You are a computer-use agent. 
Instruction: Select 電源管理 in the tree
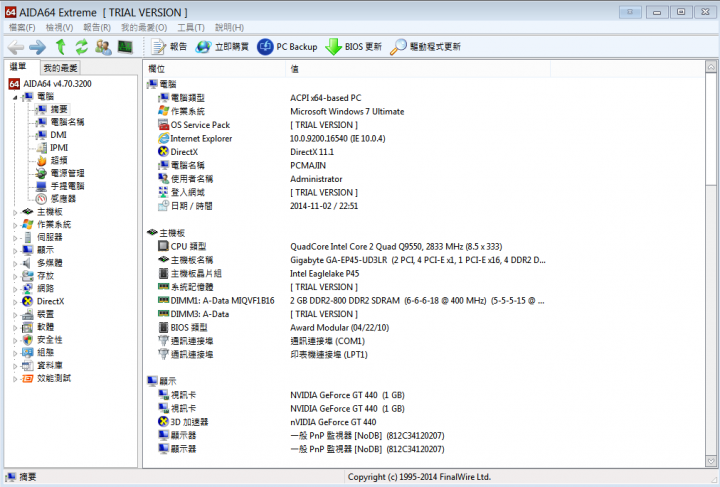click(67, 173)
